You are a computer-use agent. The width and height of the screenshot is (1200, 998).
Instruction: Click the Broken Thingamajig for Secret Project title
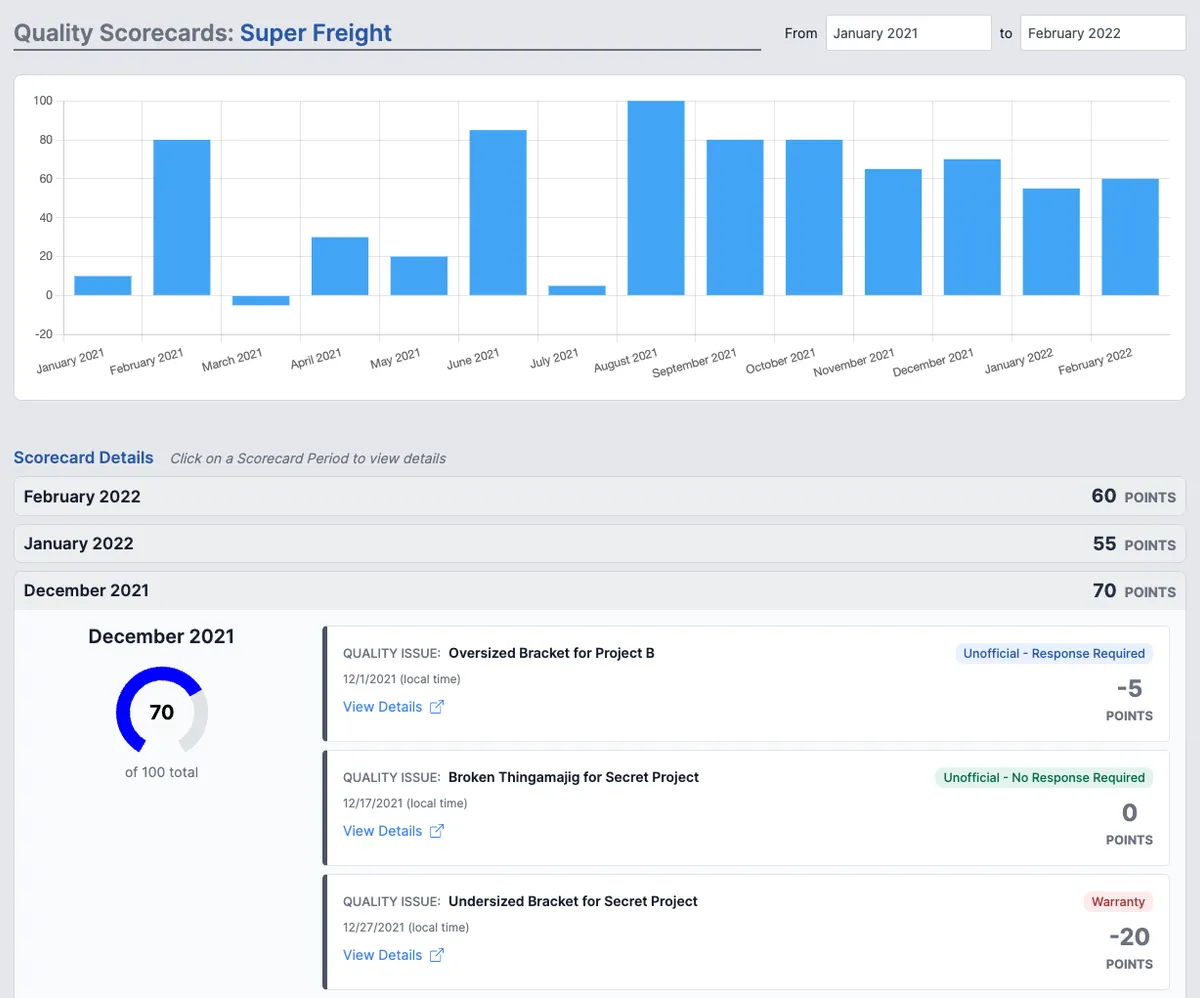tap(574, 777)
